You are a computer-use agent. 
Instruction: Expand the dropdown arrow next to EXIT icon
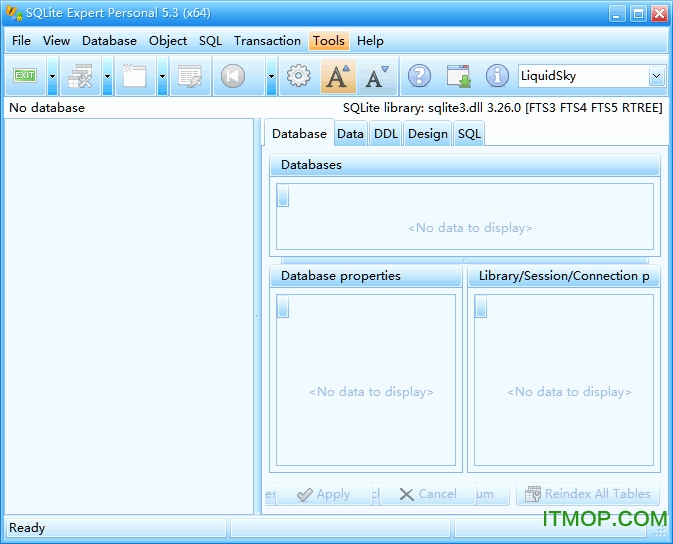pyautogui.click(x=52, y=76)
